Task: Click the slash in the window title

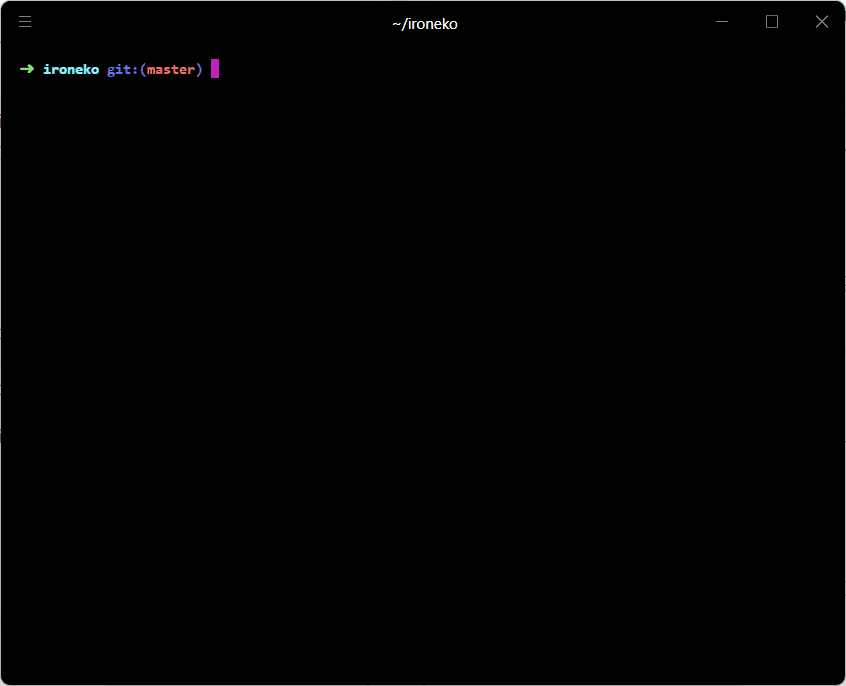Action: click(404, 24)
